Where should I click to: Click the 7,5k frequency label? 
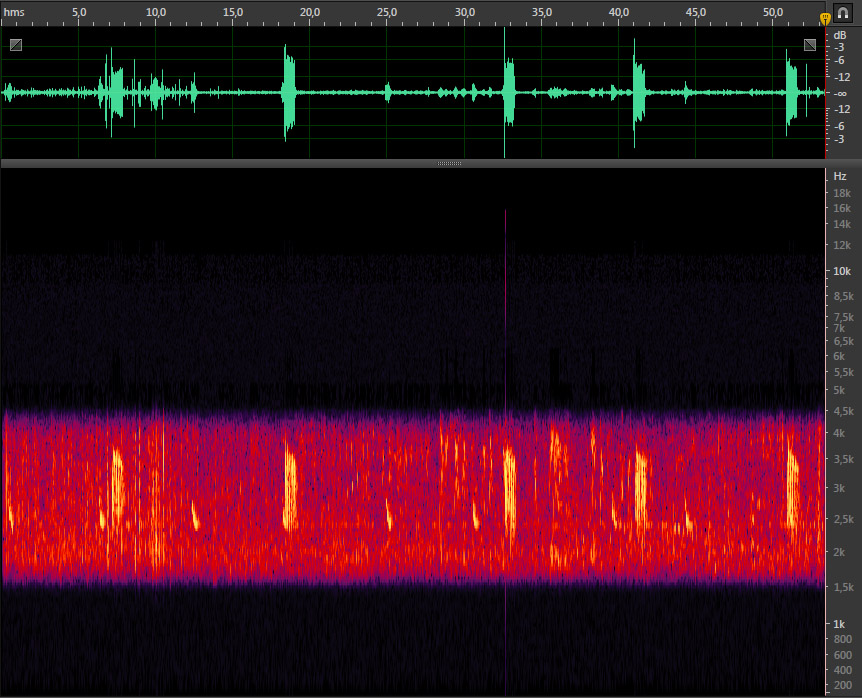pyautogui.click(x=843, y=317)
